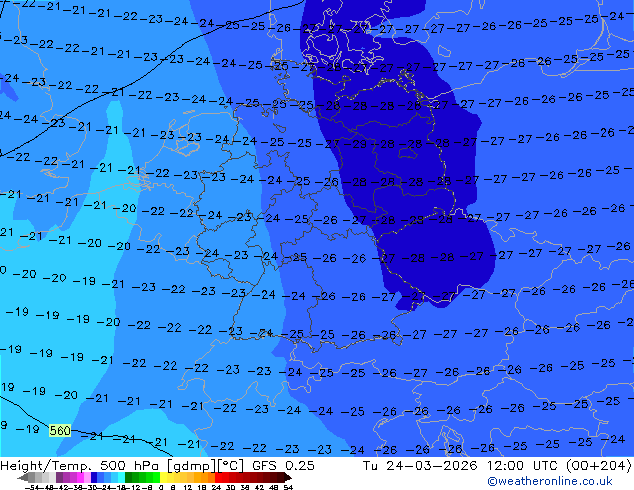
Task: Click the (00+204) forecast hour label
Action: tap(600, 465)
